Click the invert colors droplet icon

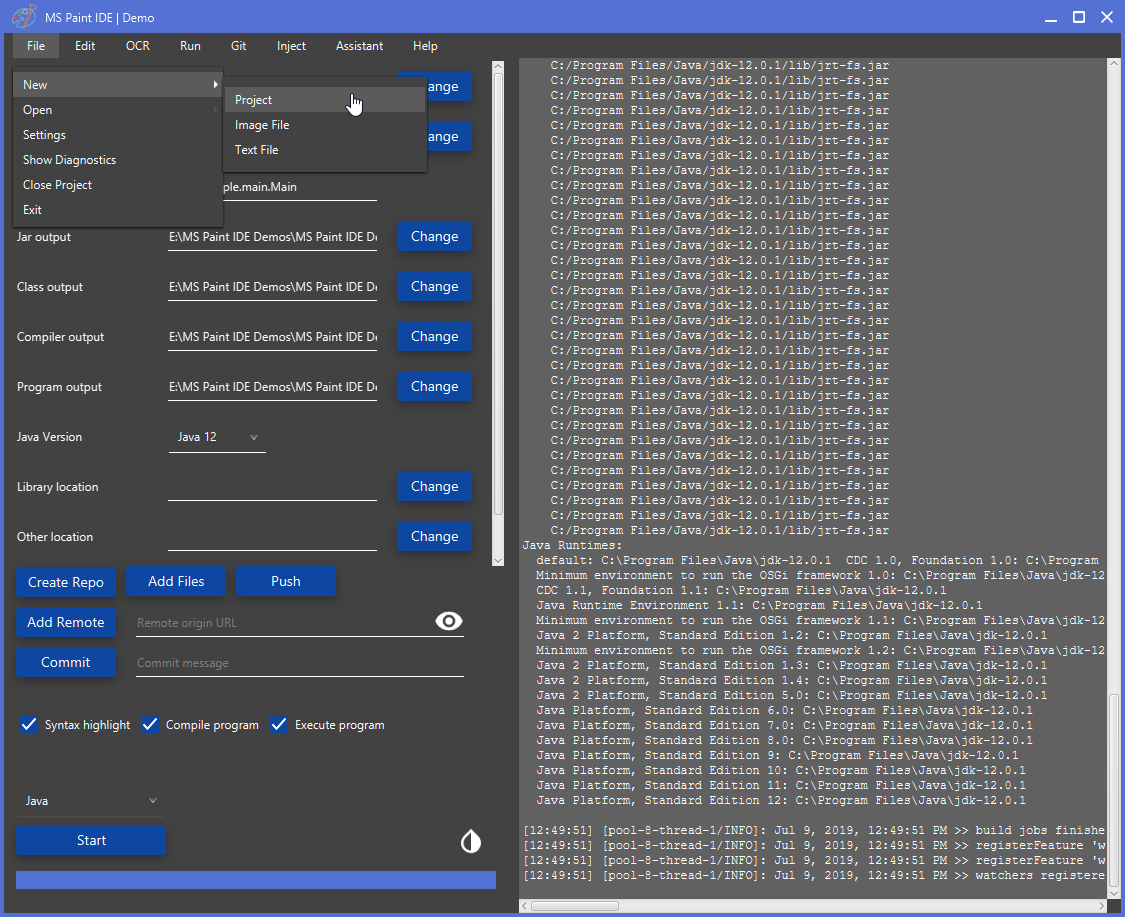471,841
